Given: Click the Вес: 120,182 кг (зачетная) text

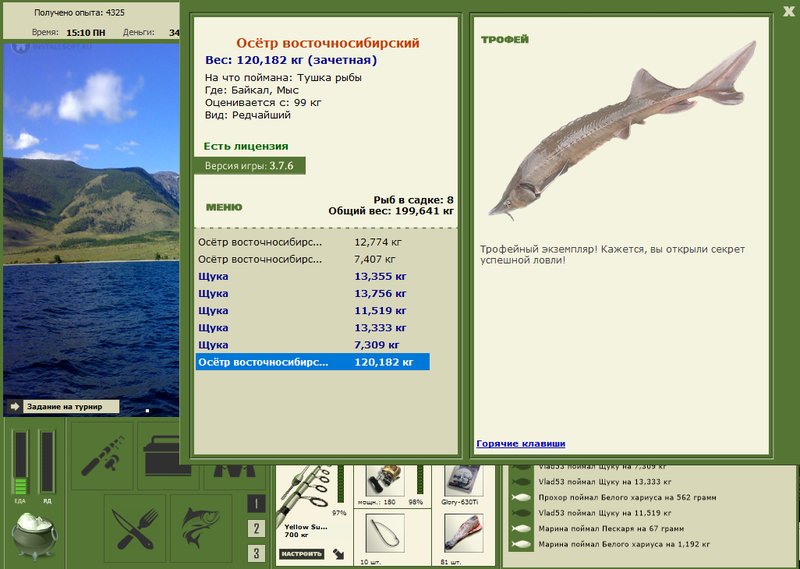Looking at the screenshot, I should click(x=291, y=60).
